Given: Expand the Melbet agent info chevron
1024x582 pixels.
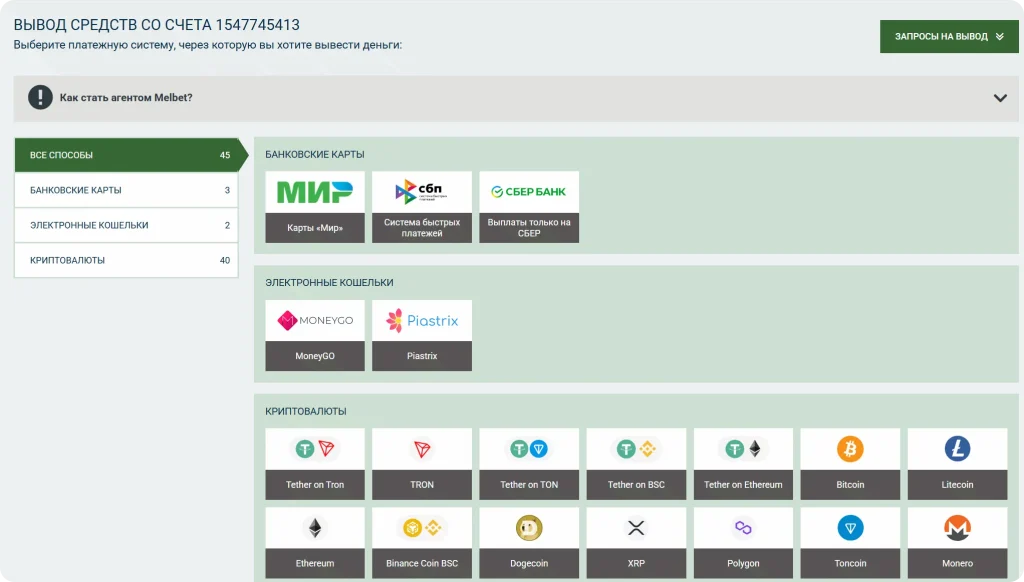Looking at the screenshot, I should 1000,98.
